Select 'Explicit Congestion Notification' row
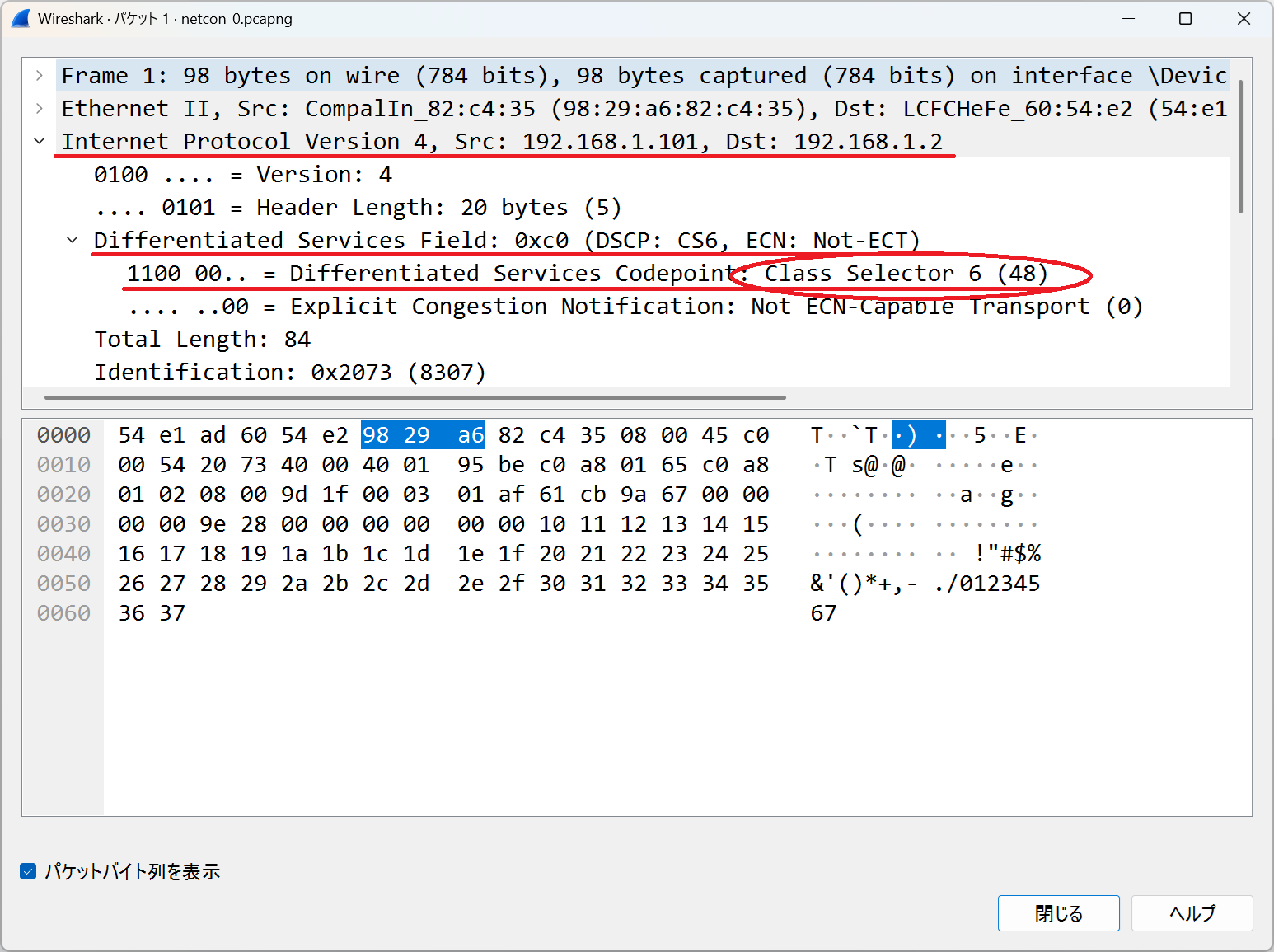1274x952 pixels. pyautogui.click(x=635, y=306)
